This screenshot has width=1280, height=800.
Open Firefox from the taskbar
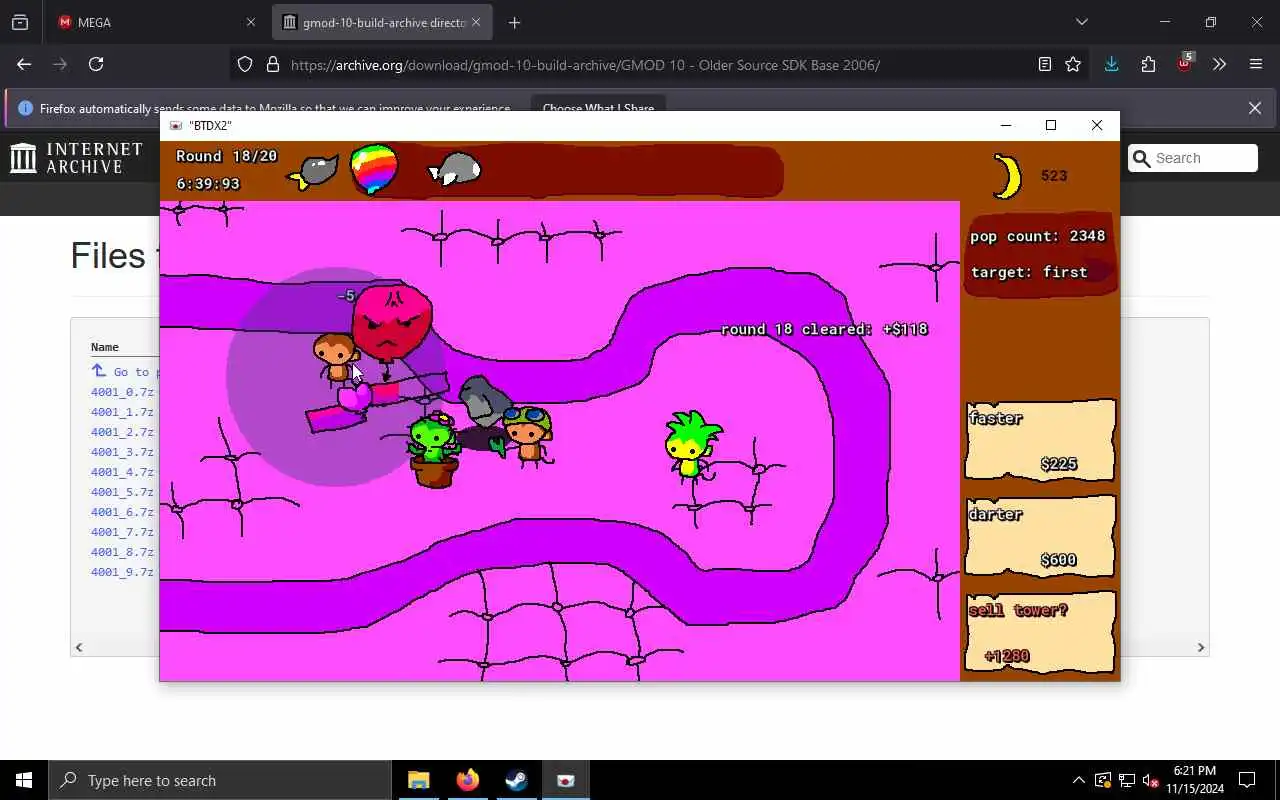[467, 780]
